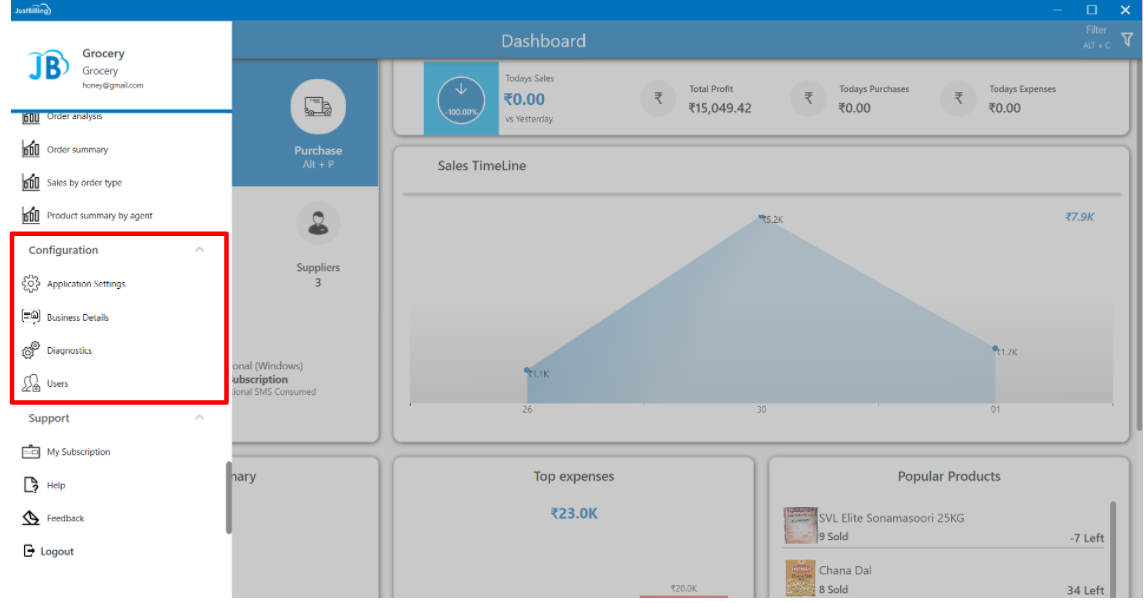Click the My Subscription card icon
This screenshot has width=1144, height=603.
tap(30, 452)
